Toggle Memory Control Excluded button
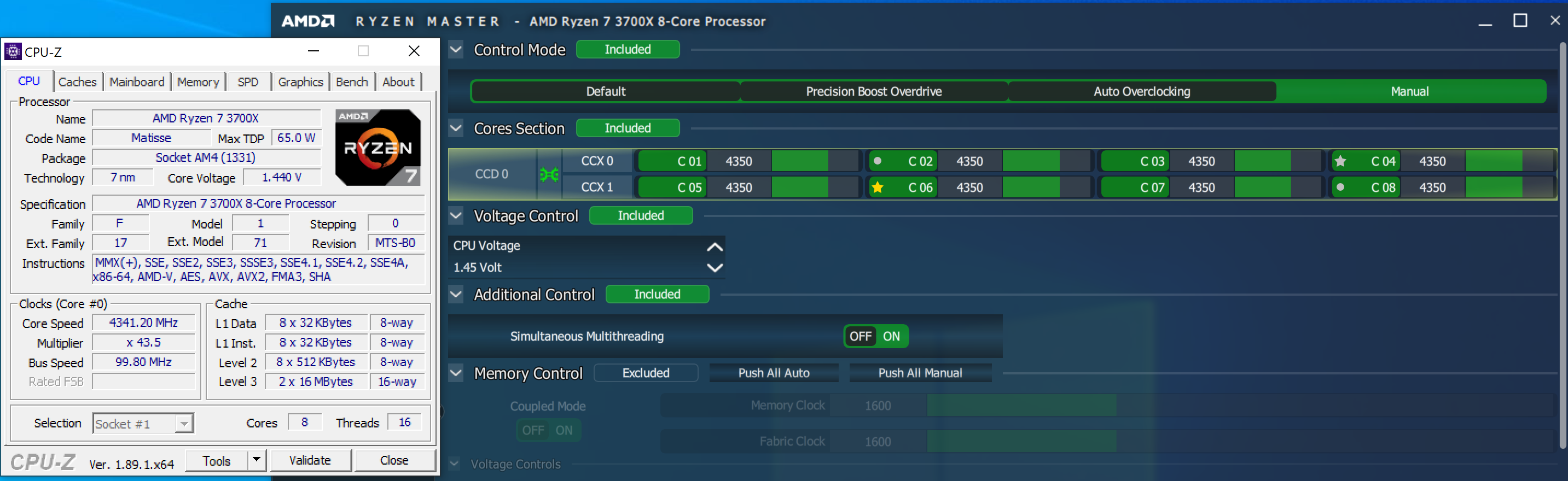 (x=646, y=373)
